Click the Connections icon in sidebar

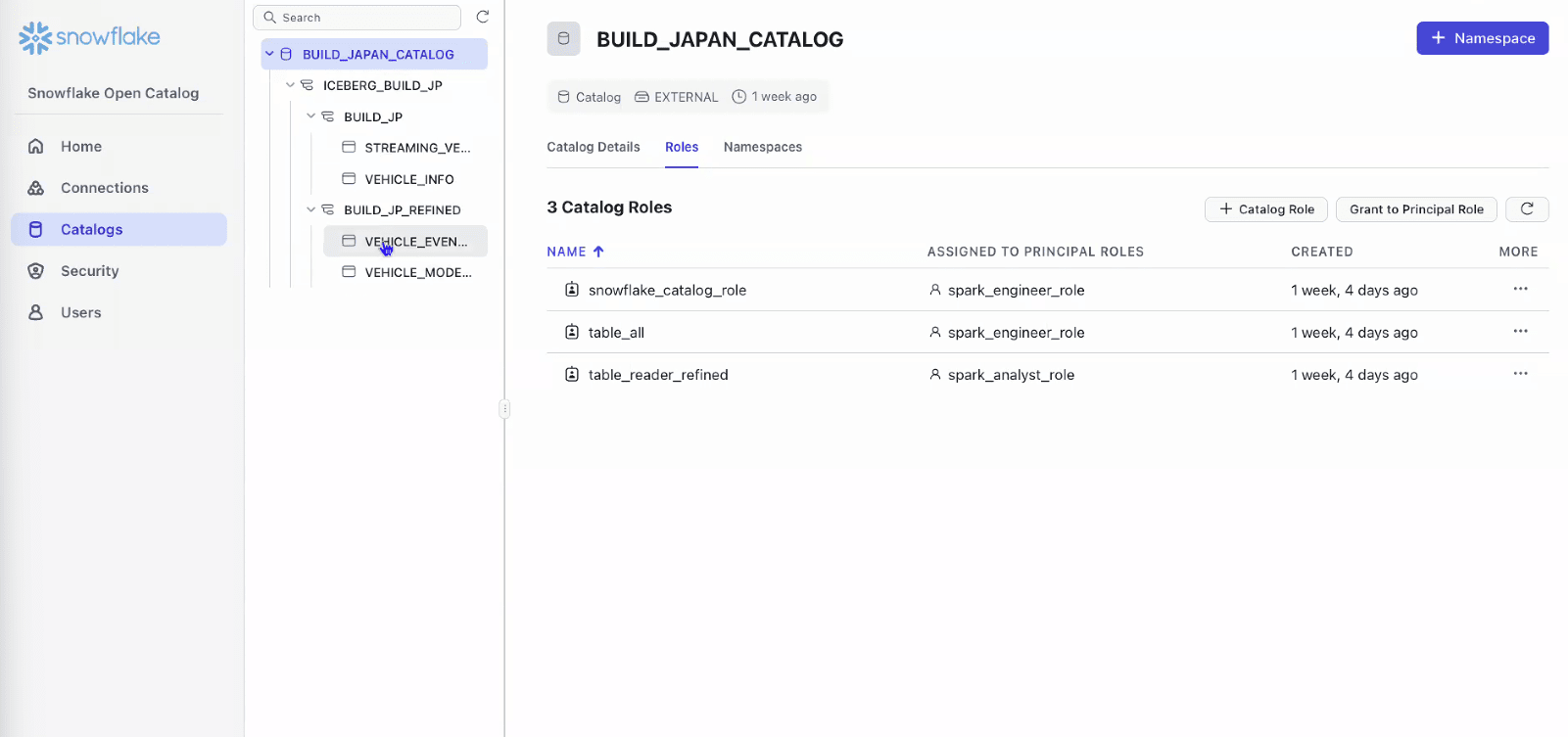pyautogui.click(x=36, y=188)
